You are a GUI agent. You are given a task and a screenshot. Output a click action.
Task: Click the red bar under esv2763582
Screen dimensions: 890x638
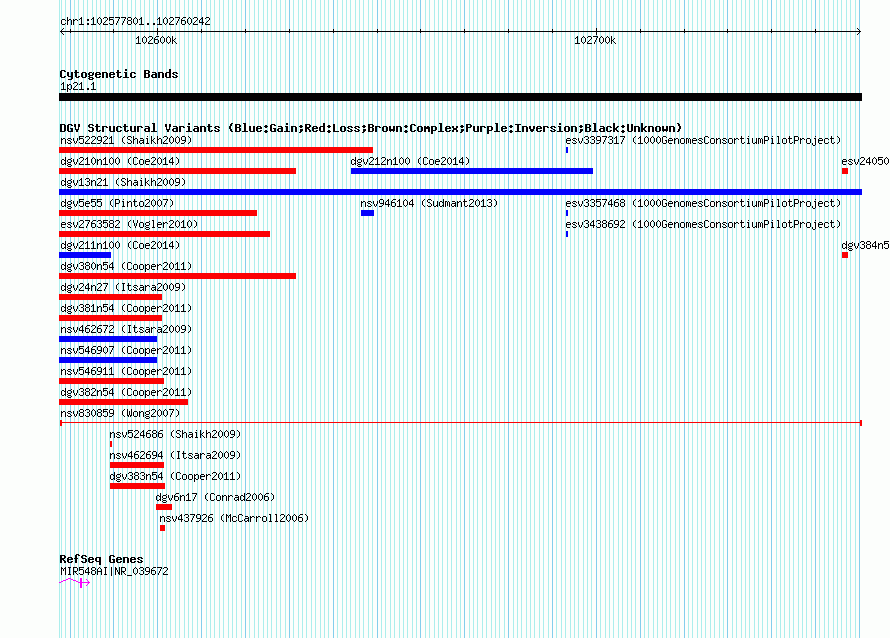pyautogui.click(x=165, y=234)
